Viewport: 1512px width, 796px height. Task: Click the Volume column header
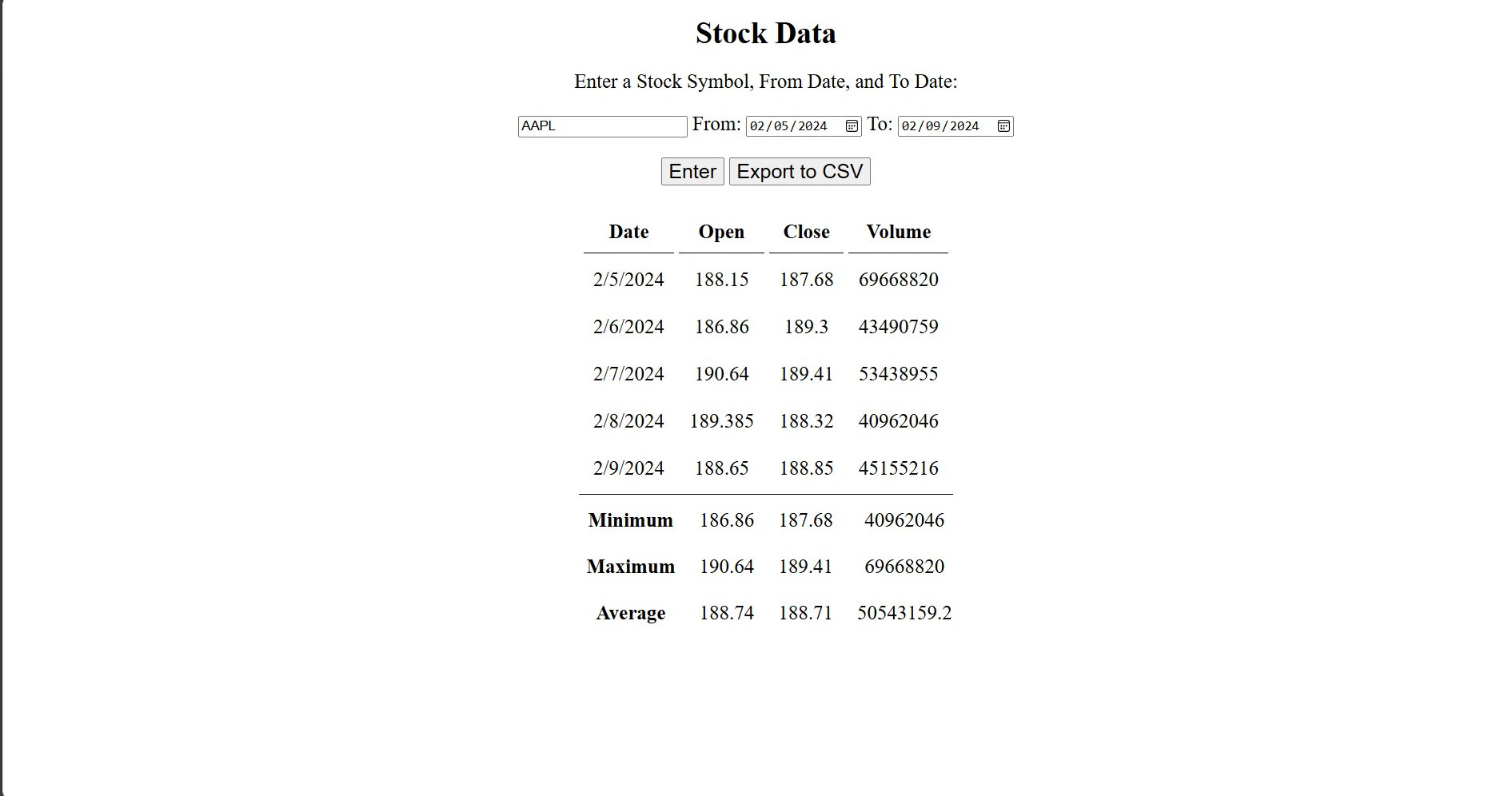tap(898, 232)
